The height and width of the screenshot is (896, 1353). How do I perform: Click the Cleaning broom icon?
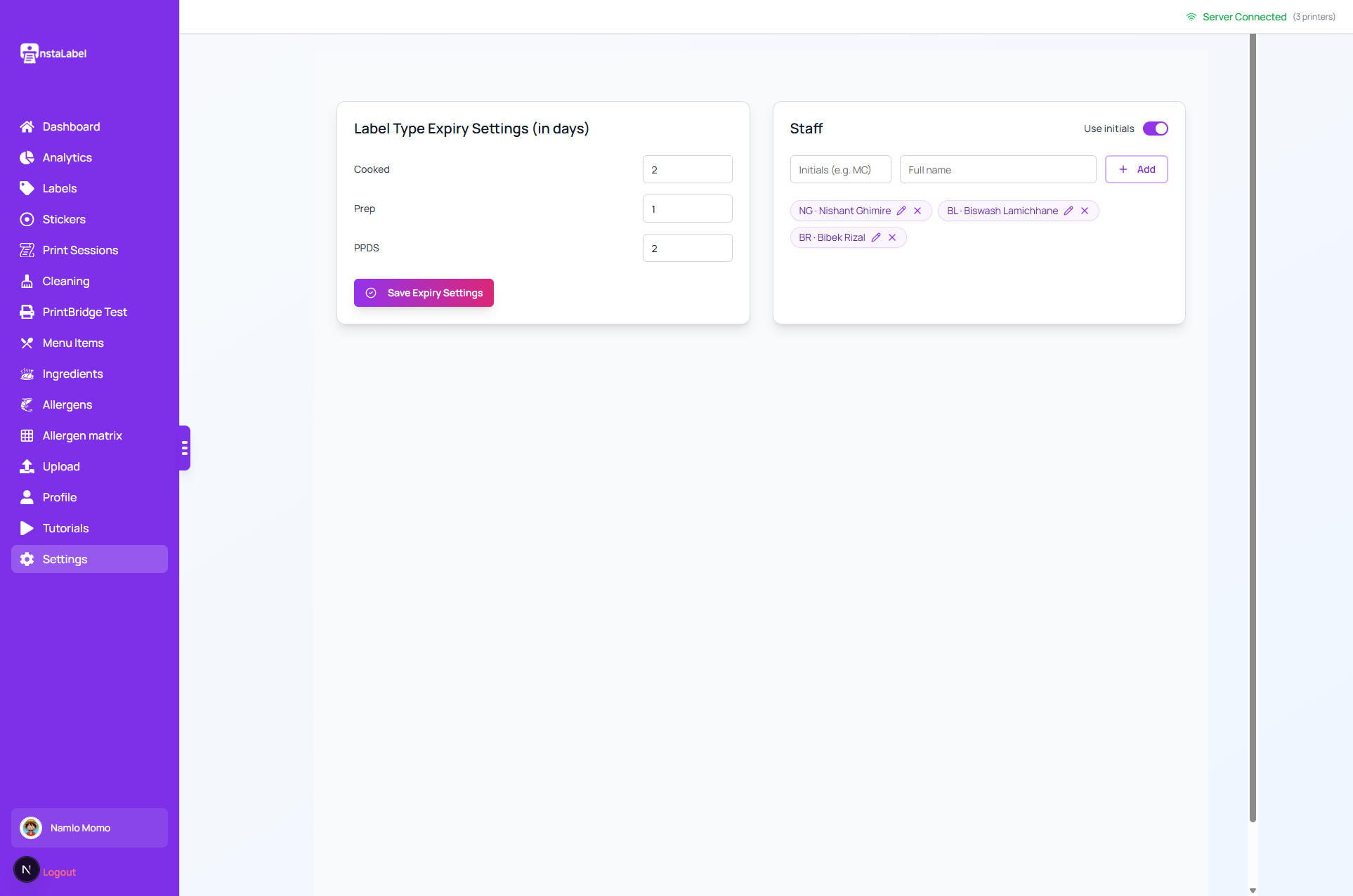27,281
